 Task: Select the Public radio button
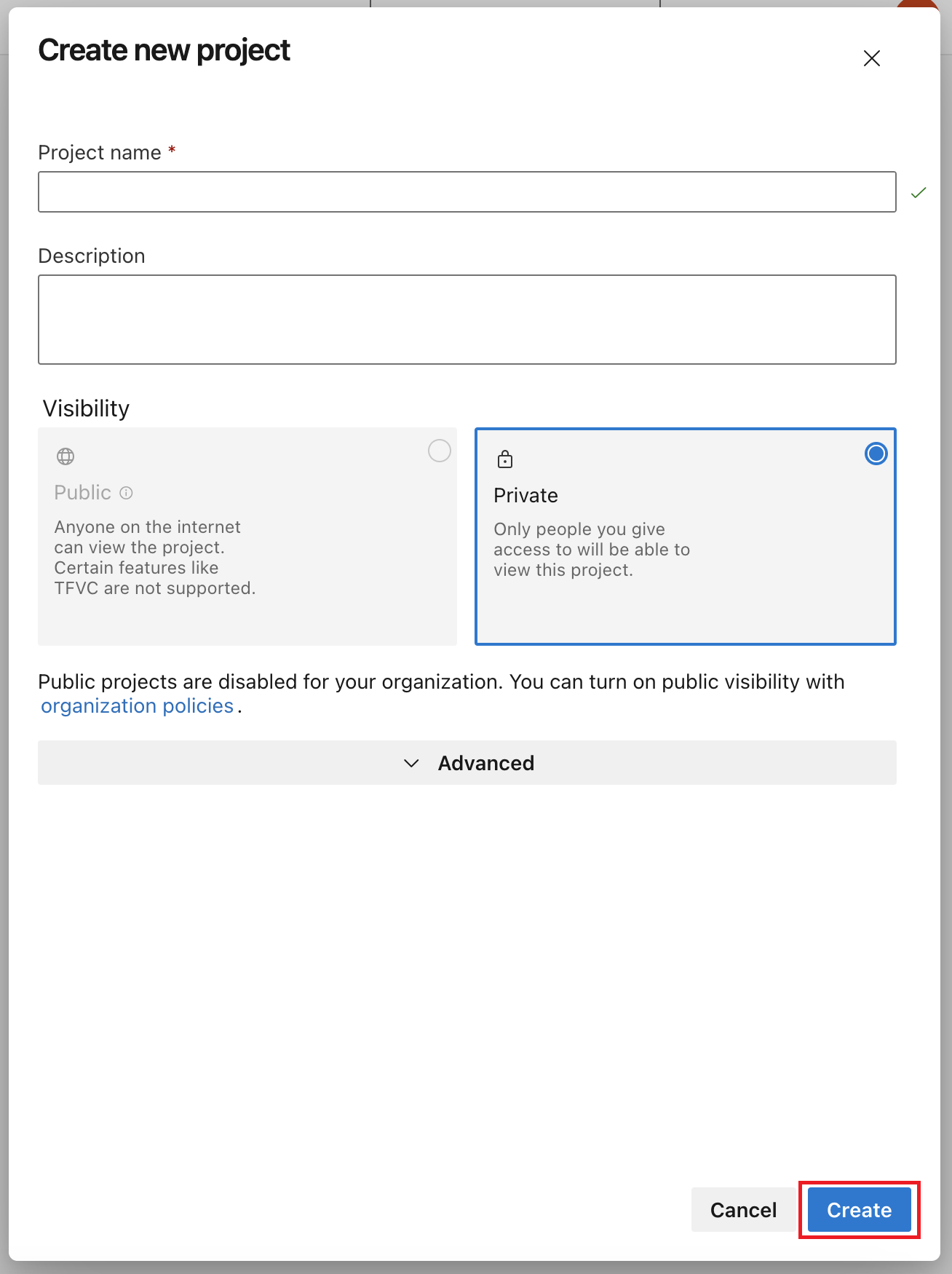click(x=440, y=451)
